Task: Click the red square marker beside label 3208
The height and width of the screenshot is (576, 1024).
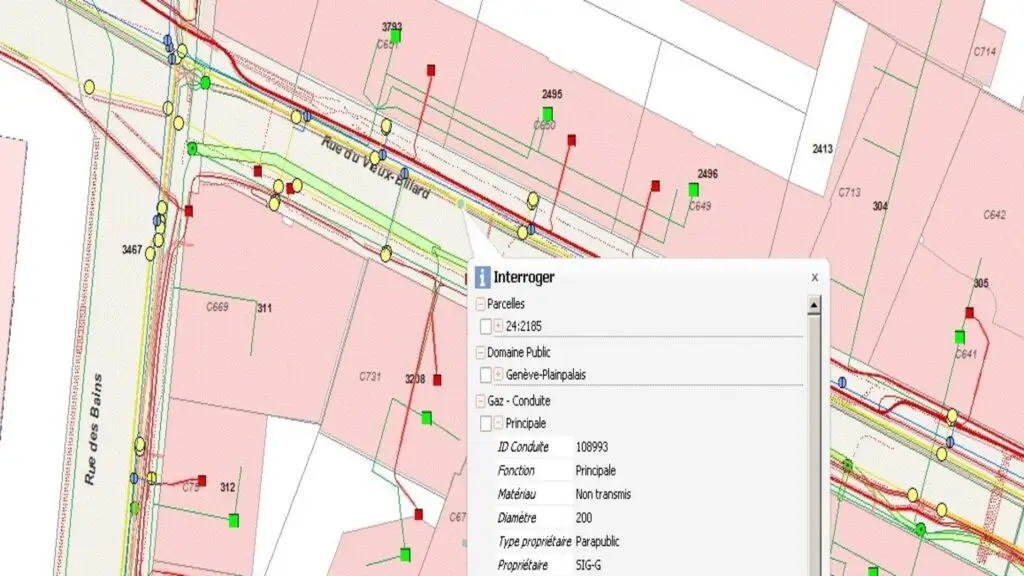Action: point(438,379)
